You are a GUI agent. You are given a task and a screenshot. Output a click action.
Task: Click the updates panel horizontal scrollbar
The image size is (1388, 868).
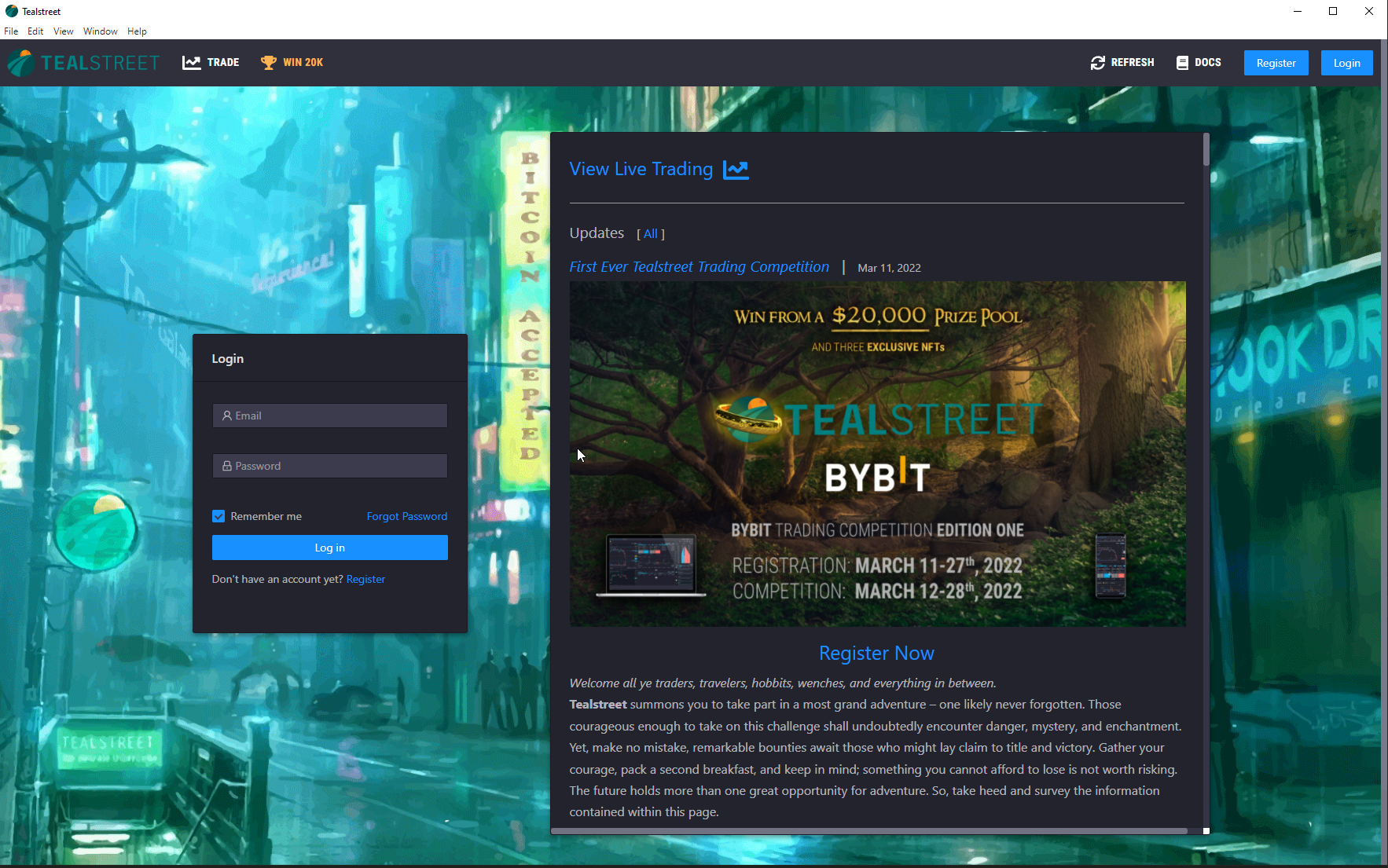869,830
